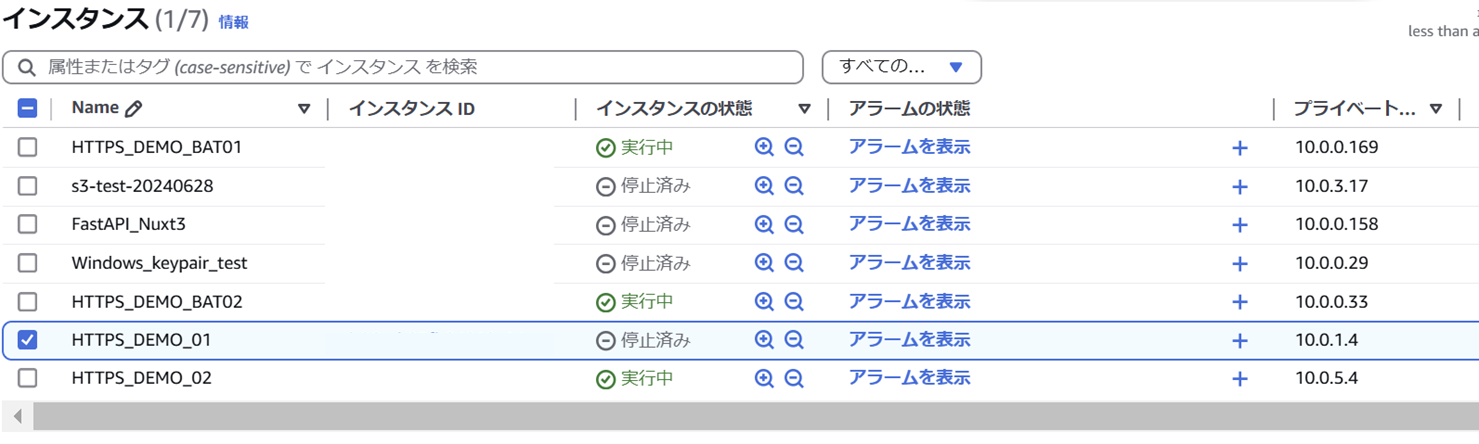Image resolution: width=1479 pixels, height=444 pixels.
Task: Open Name column sort arrow
Action: point(304,109)
